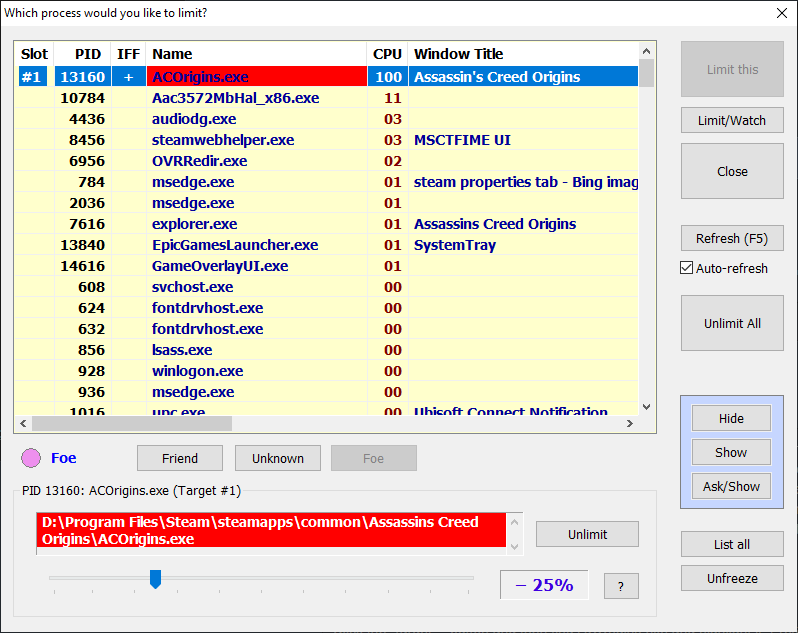Click the horizontal scrollbar thumb of the list
This screenshot has width=798, height=633.
tap(132, 423)
